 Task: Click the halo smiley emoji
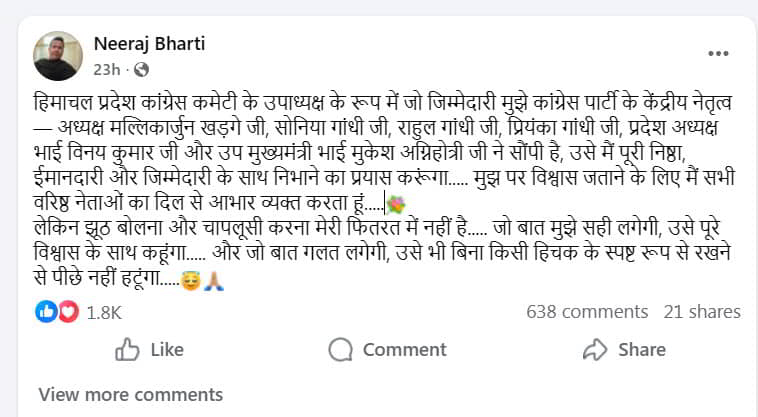click(190, 281)
